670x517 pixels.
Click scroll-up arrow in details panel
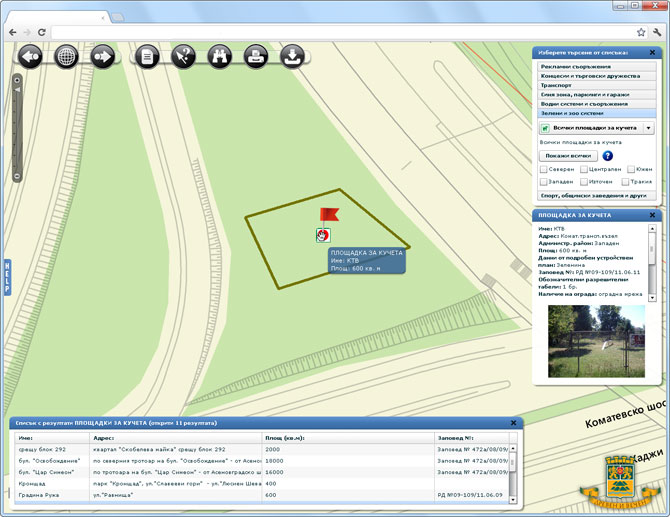[x=652, y=229]
